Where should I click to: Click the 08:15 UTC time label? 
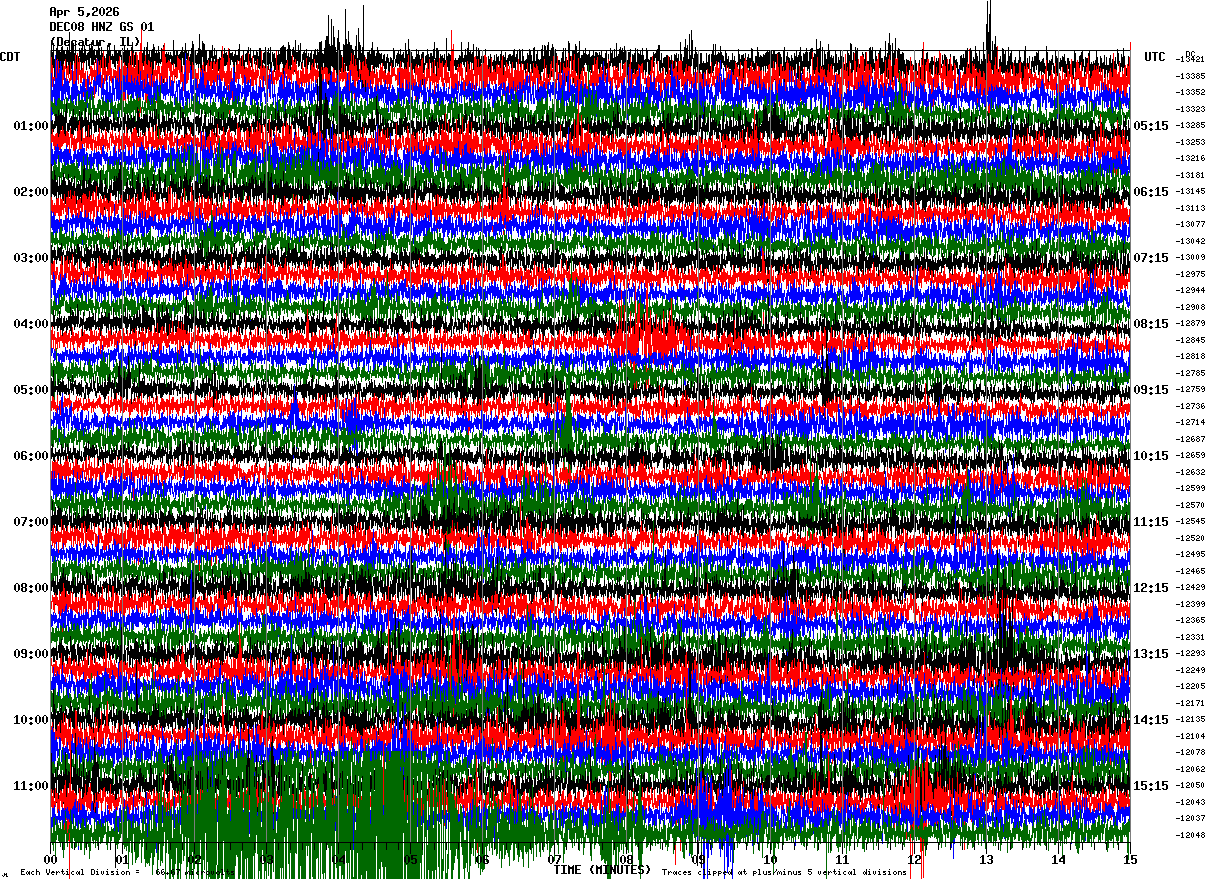[1151, 324]
